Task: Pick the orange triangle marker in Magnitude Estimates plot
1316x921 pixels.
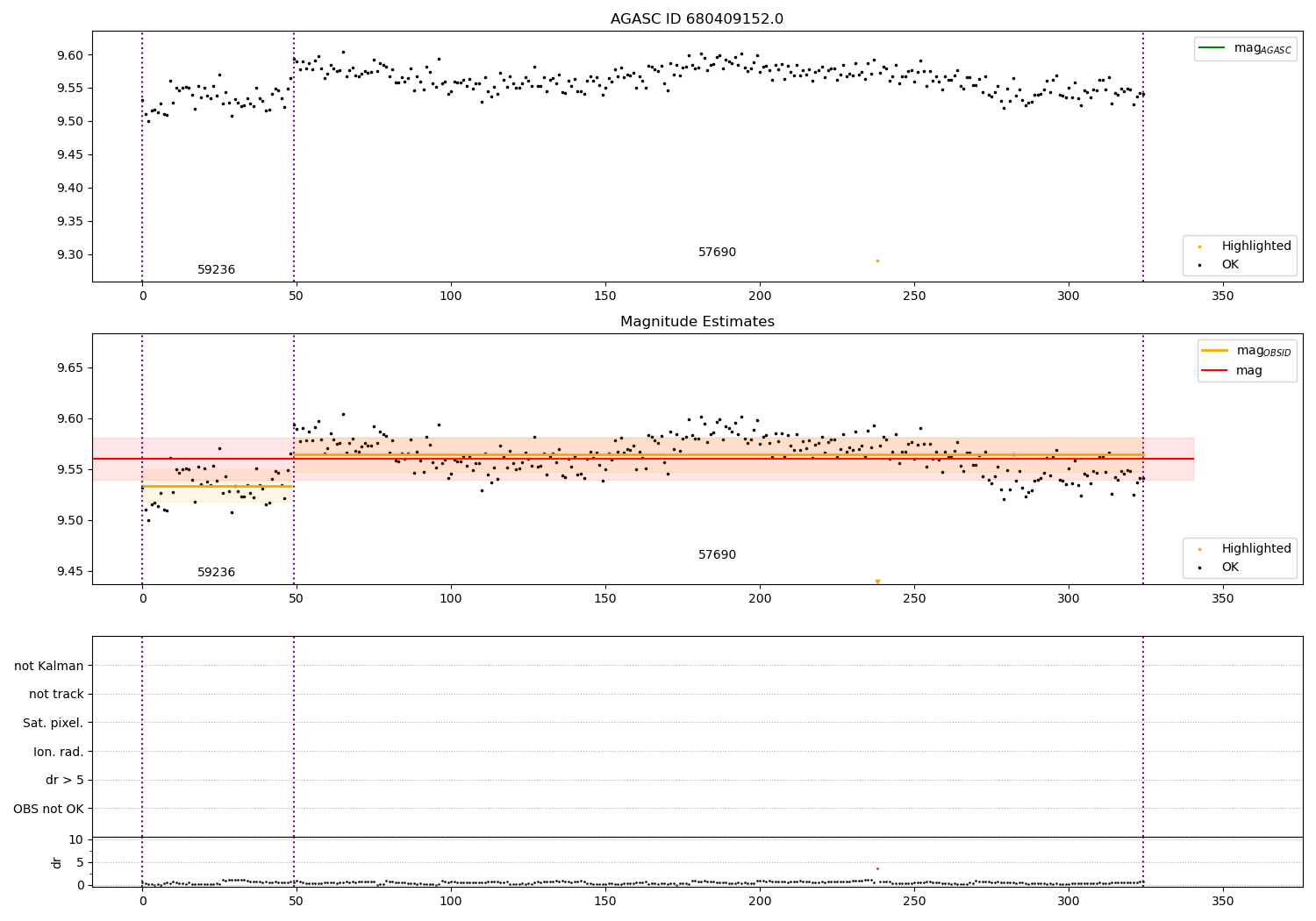Action: click(x=877, y=582)
